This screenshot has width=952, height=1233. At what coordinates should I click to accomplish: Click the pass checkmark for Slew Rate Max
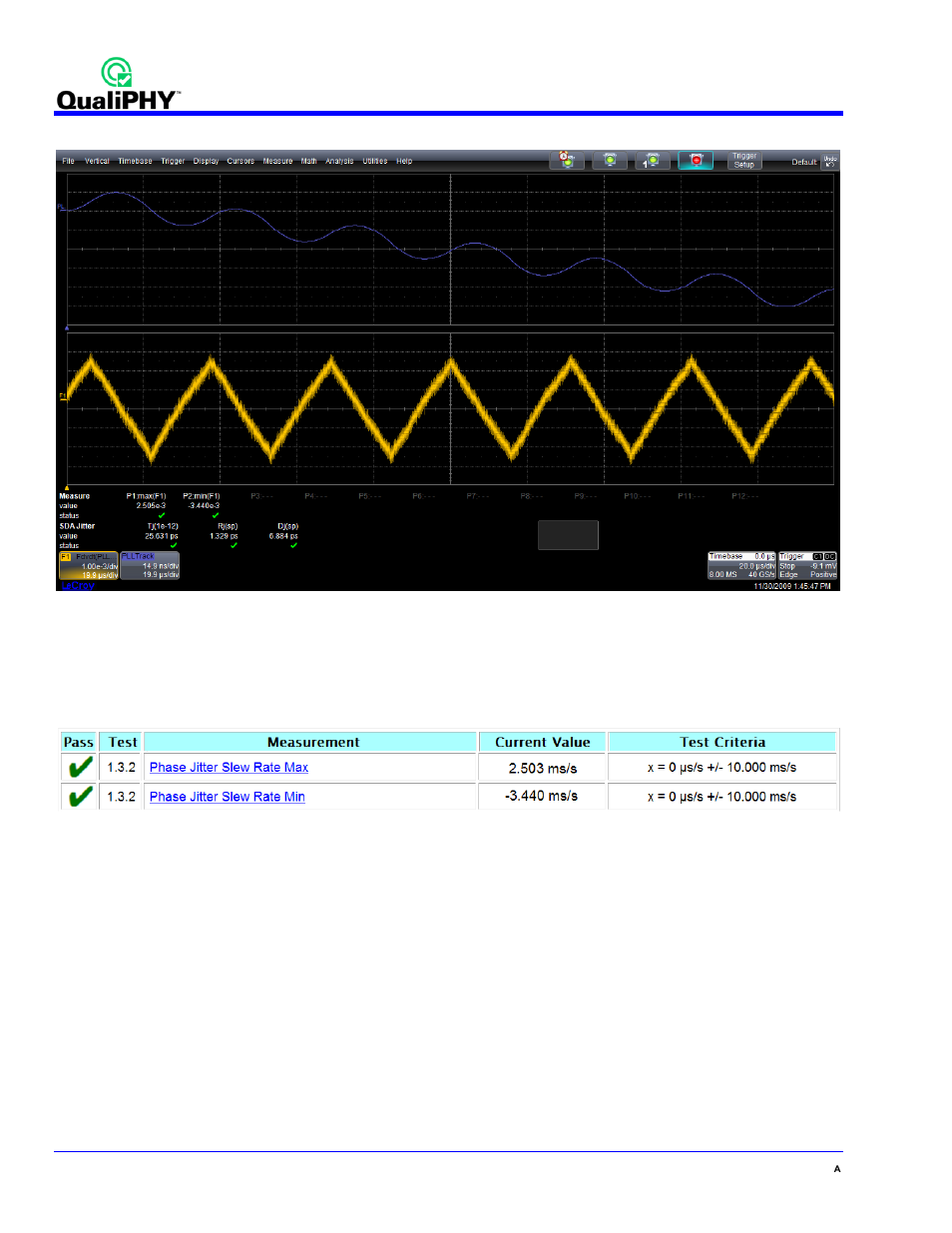(x=80, y=767)
